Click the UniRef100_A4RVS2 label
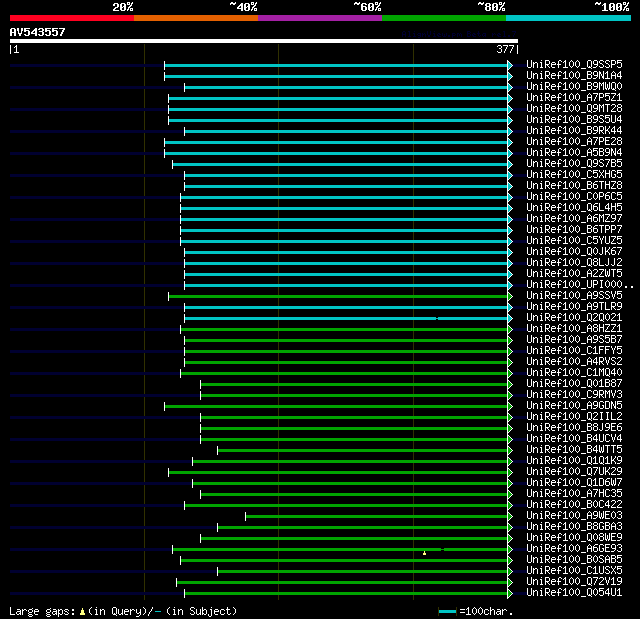Image resolution: width=640 pixels, height=619 pixels. click(574, 362)
